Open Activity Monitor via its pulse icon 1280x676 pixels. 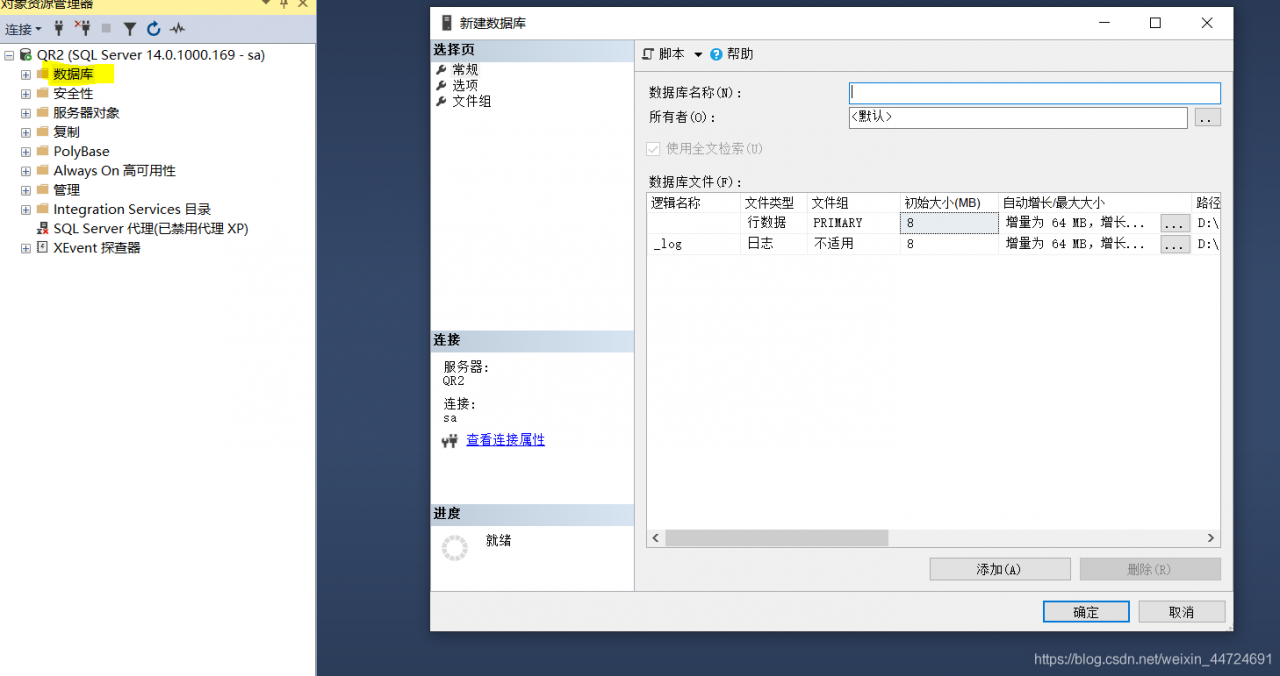[x=177, y=28]
